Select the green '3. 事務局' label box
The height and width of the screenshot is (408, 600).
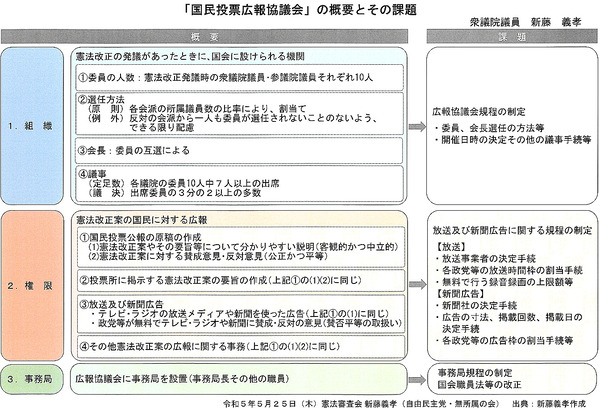[32, 379]
